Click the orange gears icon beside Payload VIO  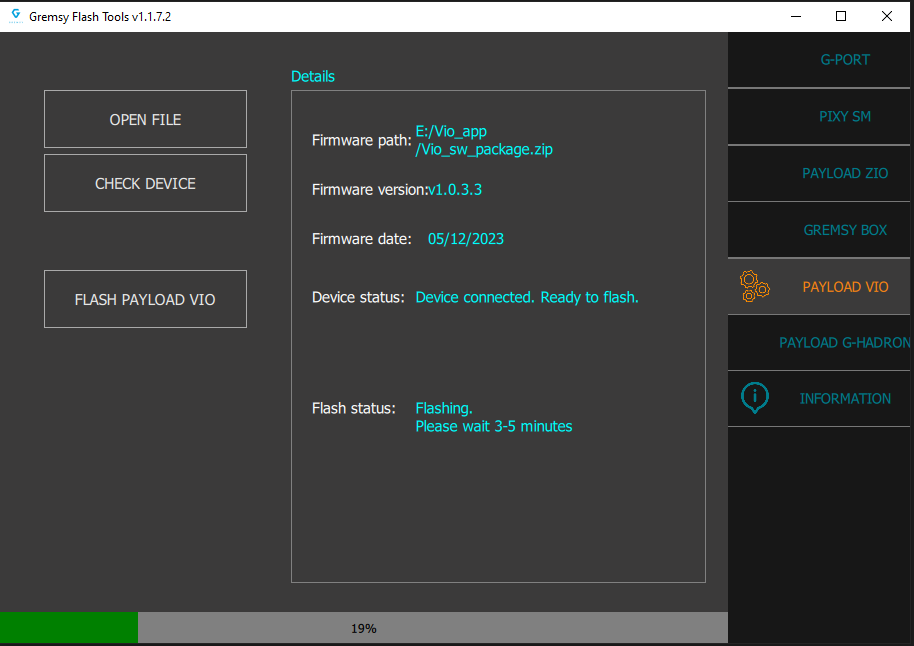click(x=754, y=286)
